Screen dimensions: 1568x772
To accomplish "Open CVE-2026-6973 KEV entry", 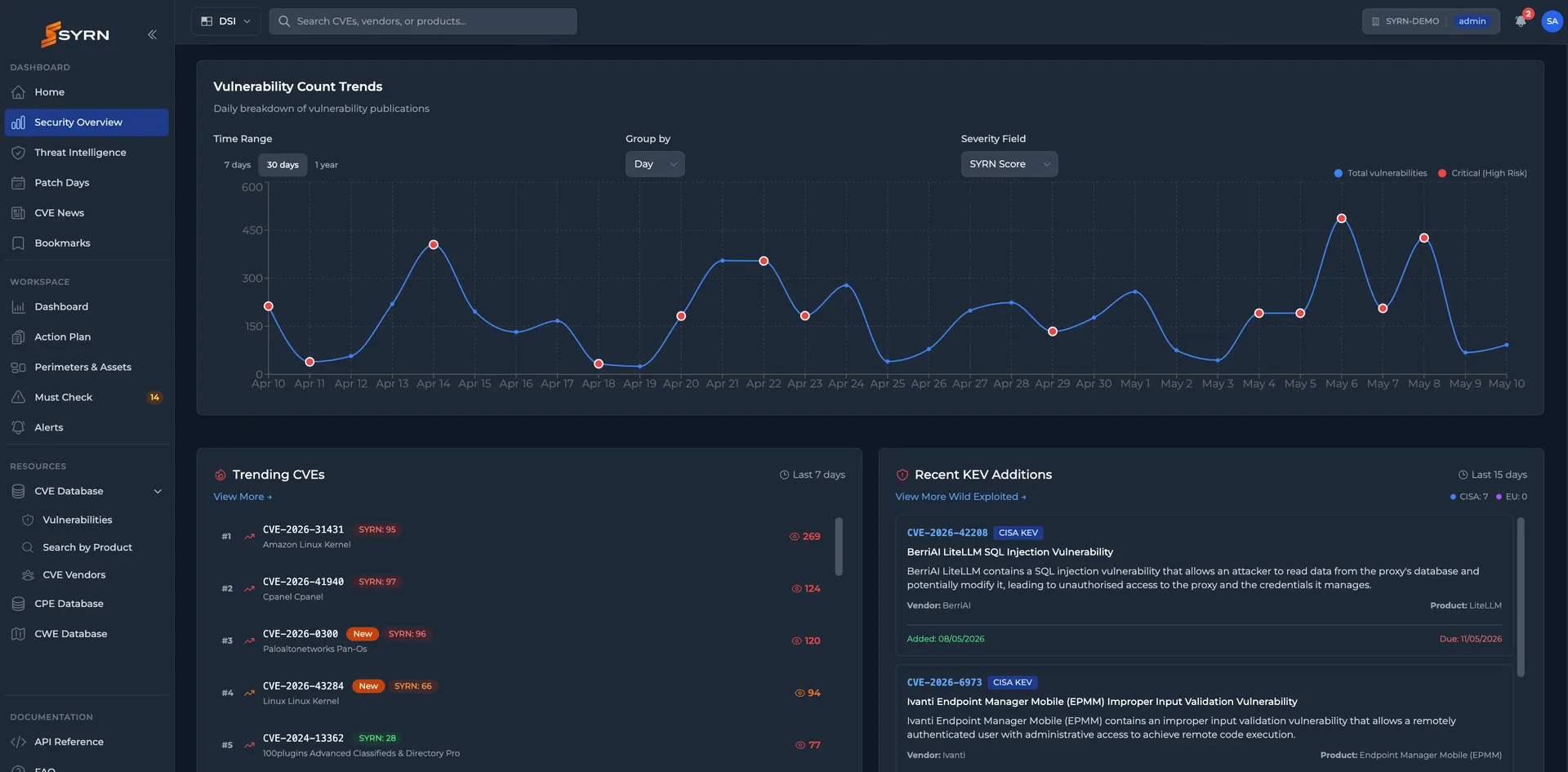I will coord(944,683).
